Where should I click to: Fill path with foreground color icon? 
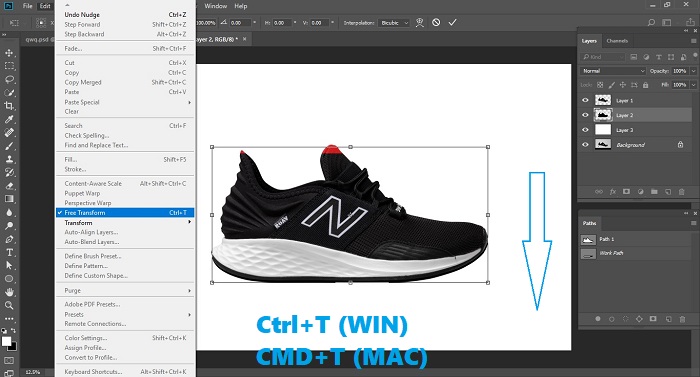tap(598, 319)
